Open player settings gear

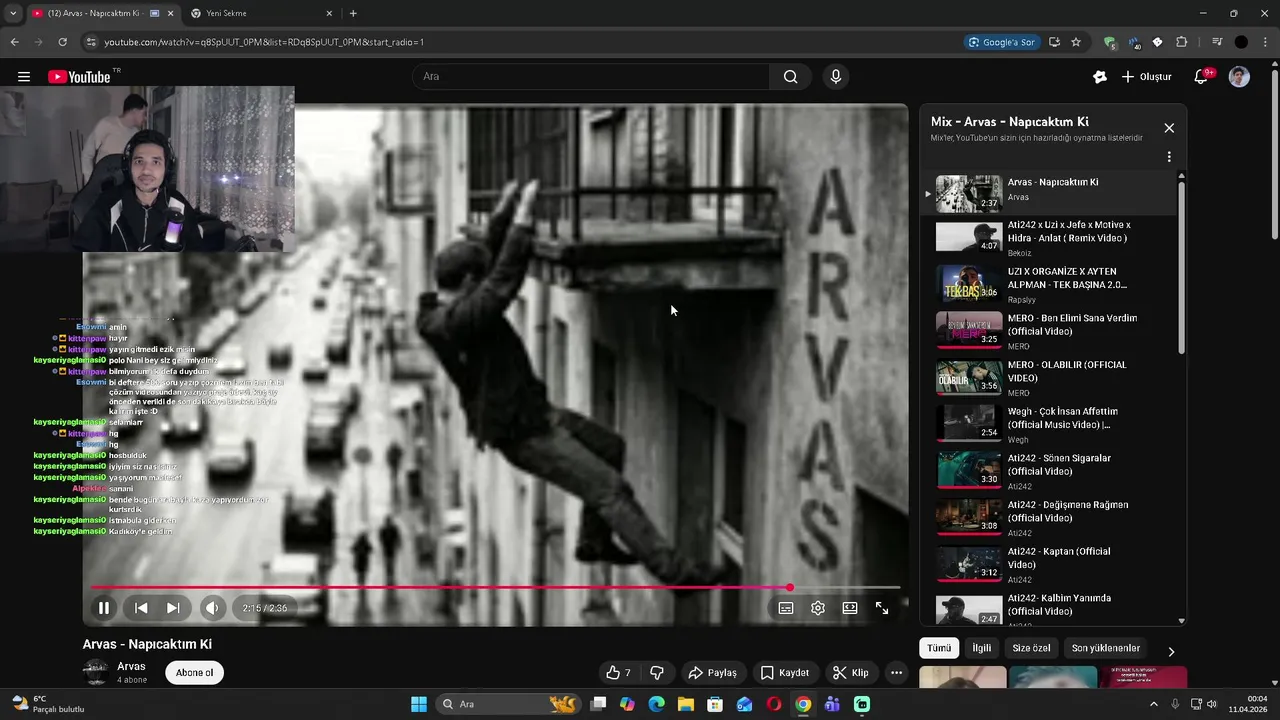pos(818,608)
